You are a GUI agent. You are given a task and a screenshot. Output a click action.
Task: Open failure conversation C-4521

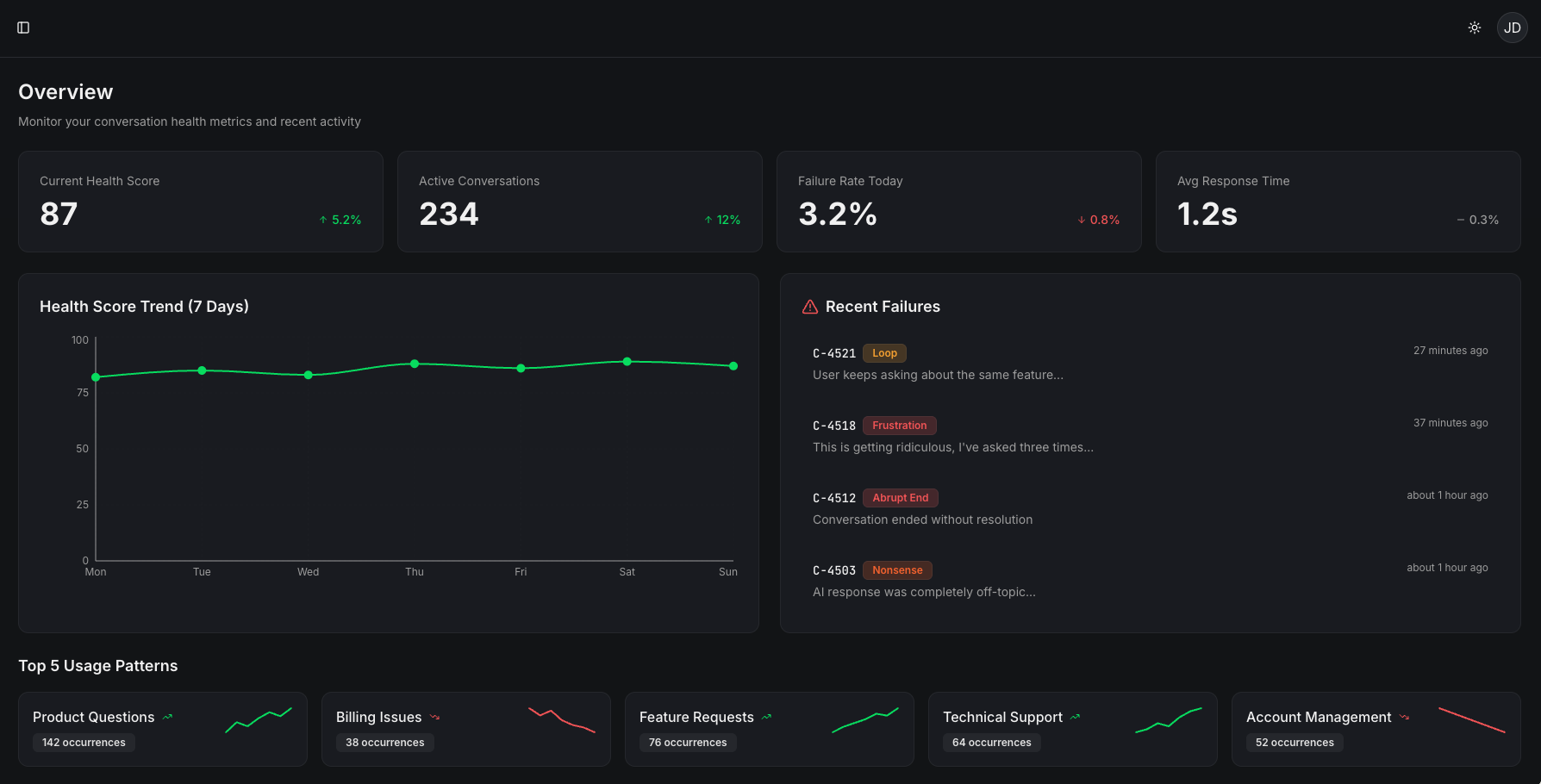click(x=833, y=353)
